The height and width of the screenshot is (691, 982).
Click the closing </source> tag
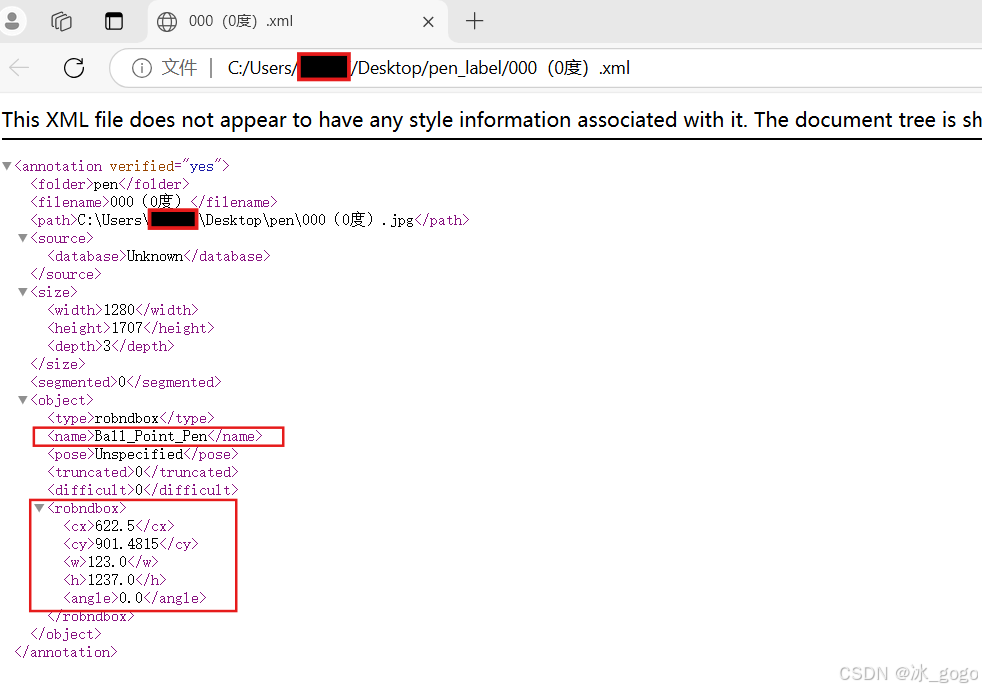(66, 274)
